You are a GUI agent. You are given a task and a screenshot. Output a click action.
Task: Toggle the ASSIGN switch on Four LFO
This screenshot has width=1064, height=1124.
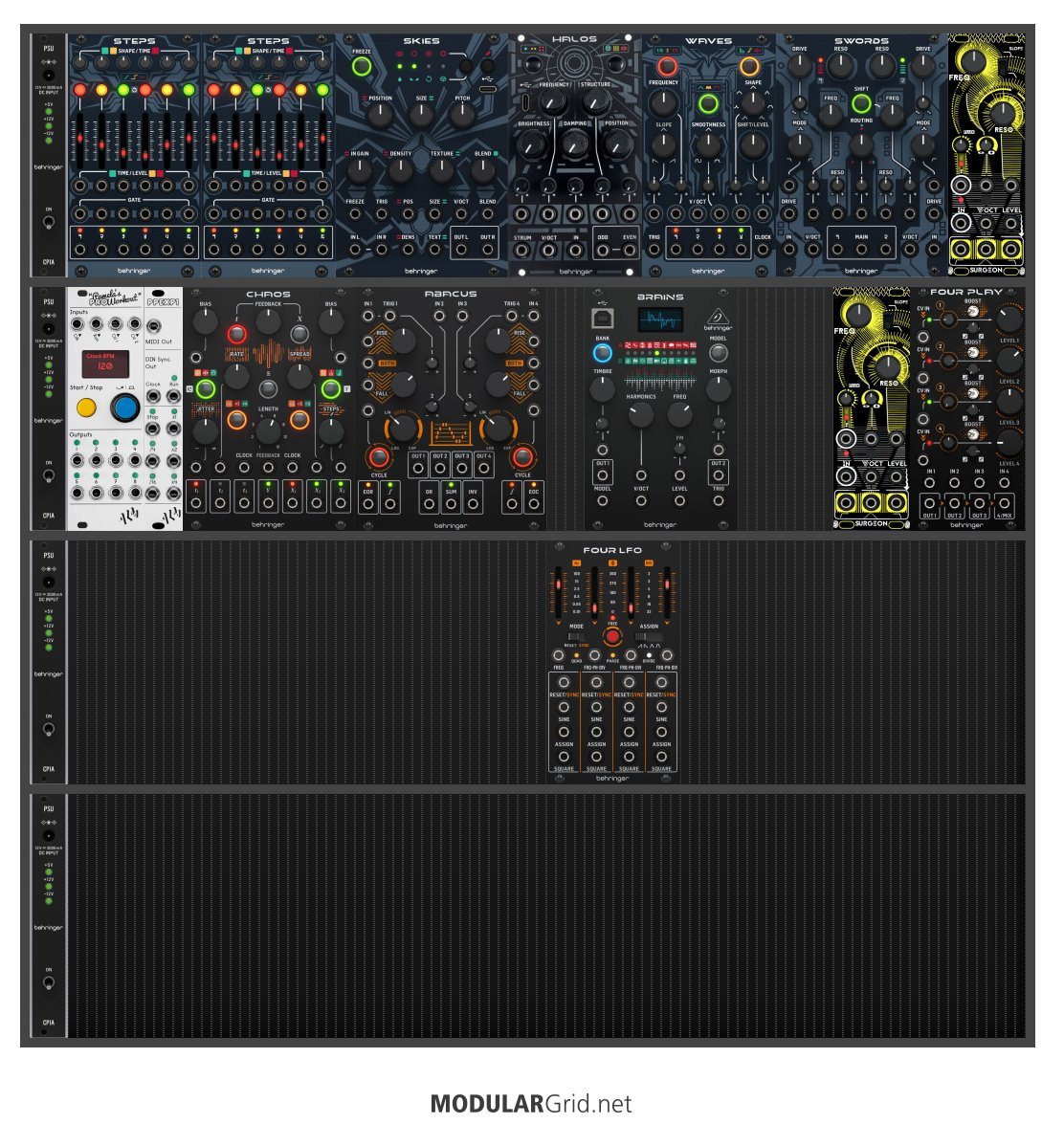point(649,636)
